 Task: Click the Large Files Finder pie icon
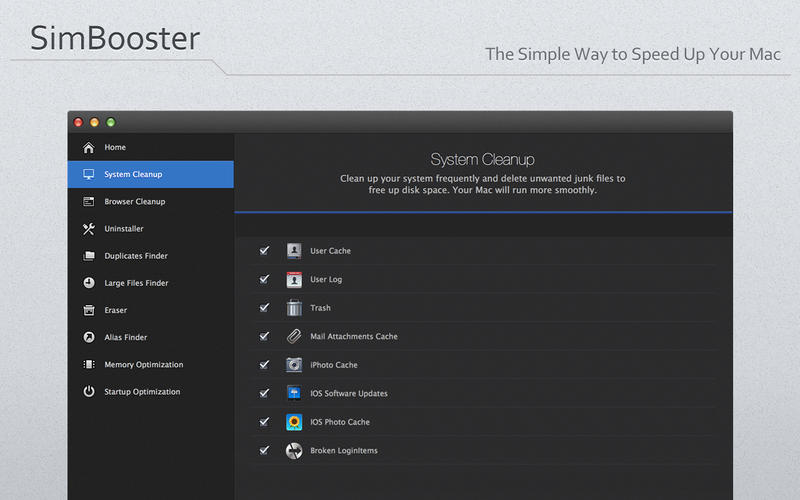pos(89,283)
